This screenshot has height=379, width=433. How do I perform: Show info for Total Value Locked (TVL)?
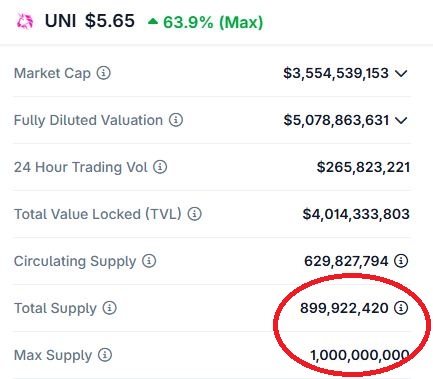[195, 214]
